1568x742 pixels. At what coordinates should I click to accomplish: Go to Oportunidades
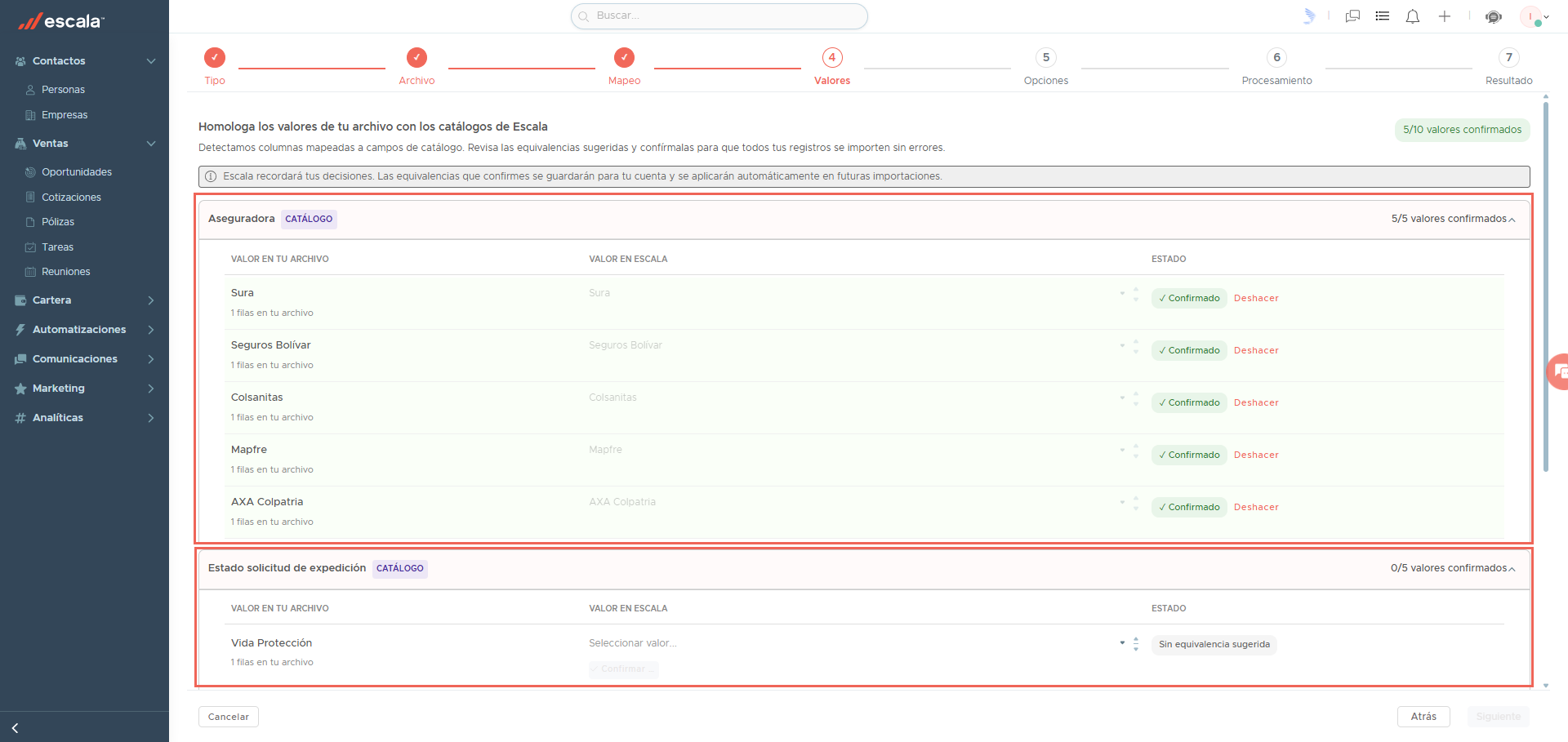77,172
